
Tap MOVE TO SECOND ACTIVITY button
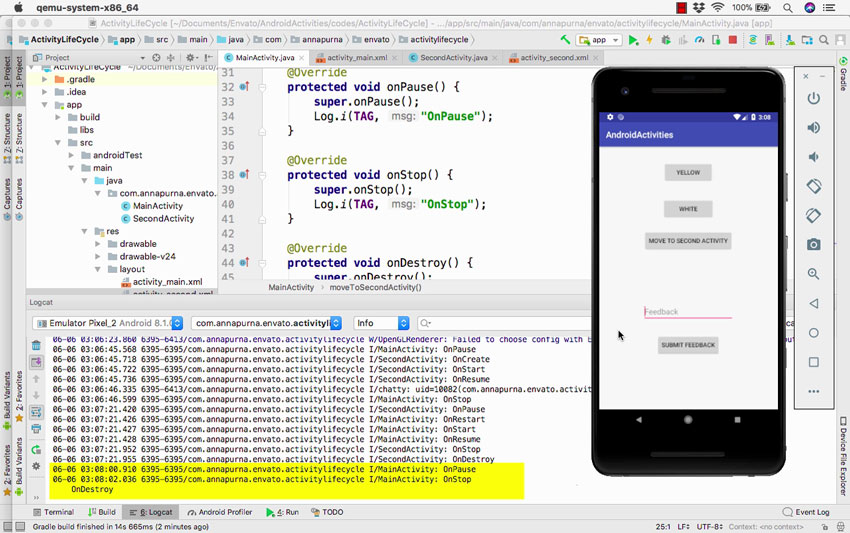pos(688,241)
